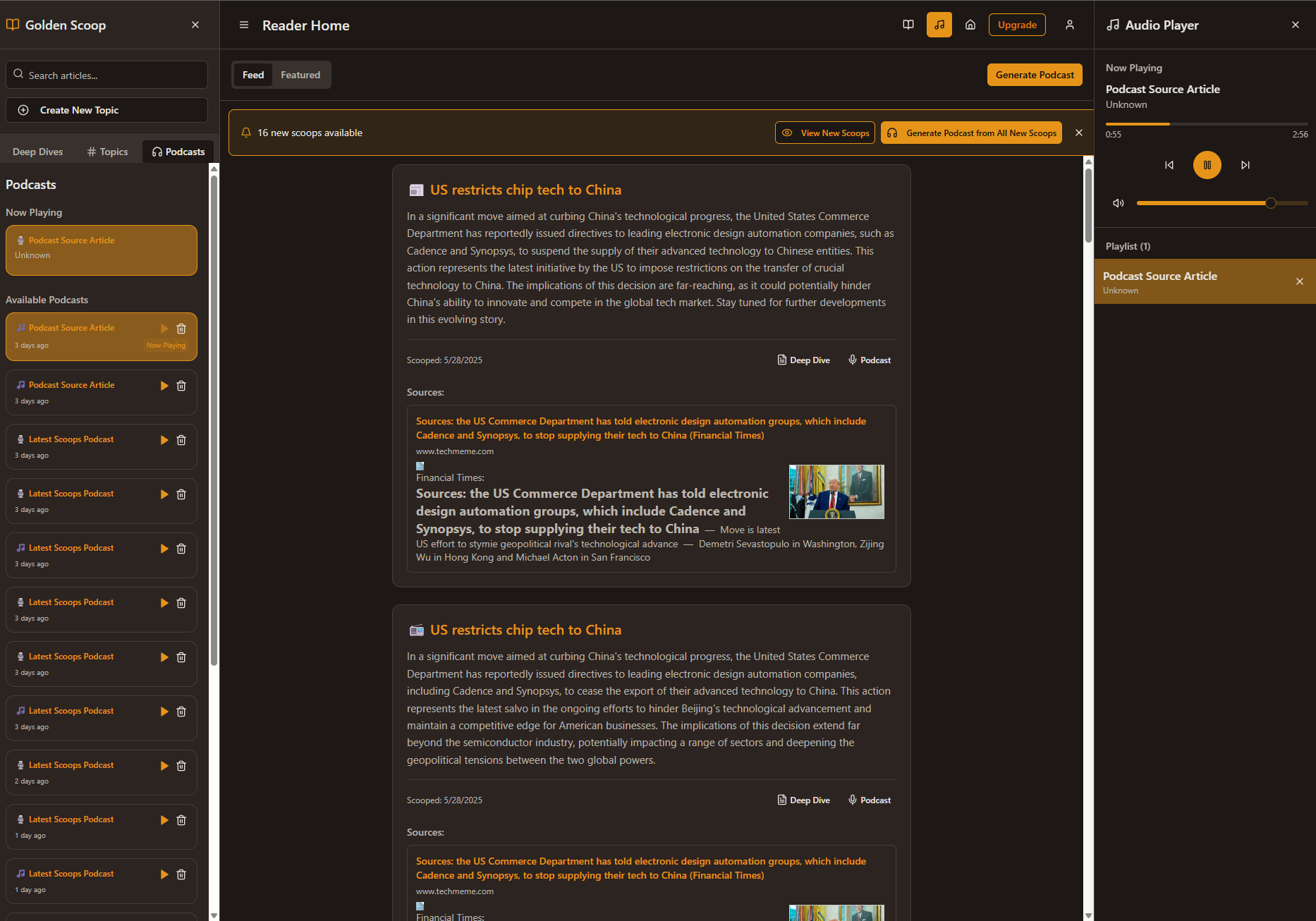Screen dimensions: 1316x921
Task: Seek on the playback progress bar
Action: coord(1207,124)
